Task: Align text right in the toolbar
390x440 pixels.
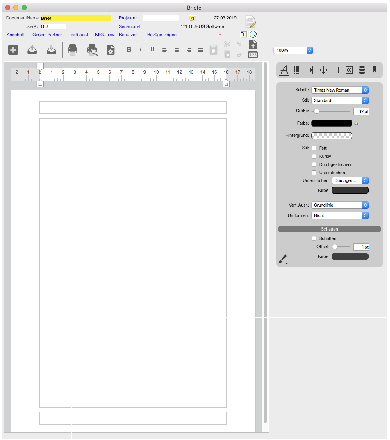Action: [189, 50]
